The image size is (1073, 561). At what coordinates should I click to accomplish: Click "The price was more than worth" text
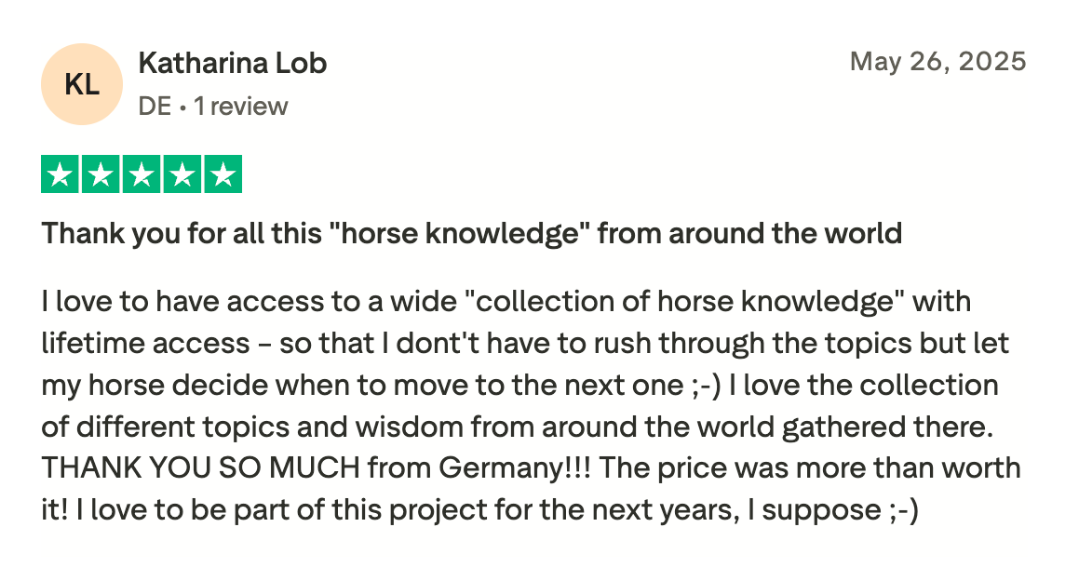click(810, 468)
